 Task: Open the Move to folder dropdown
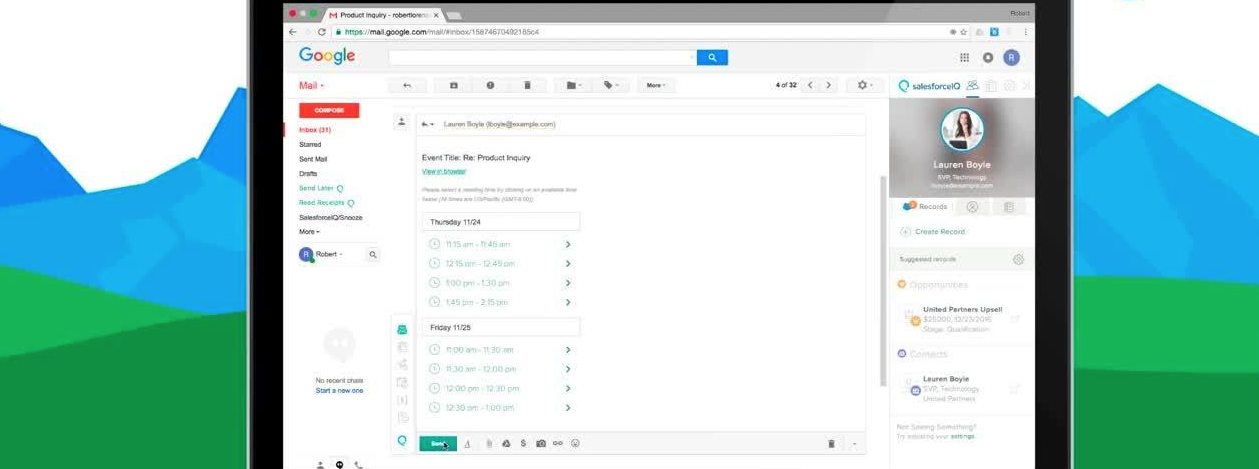pyautogui.click(x=573, y=86)
